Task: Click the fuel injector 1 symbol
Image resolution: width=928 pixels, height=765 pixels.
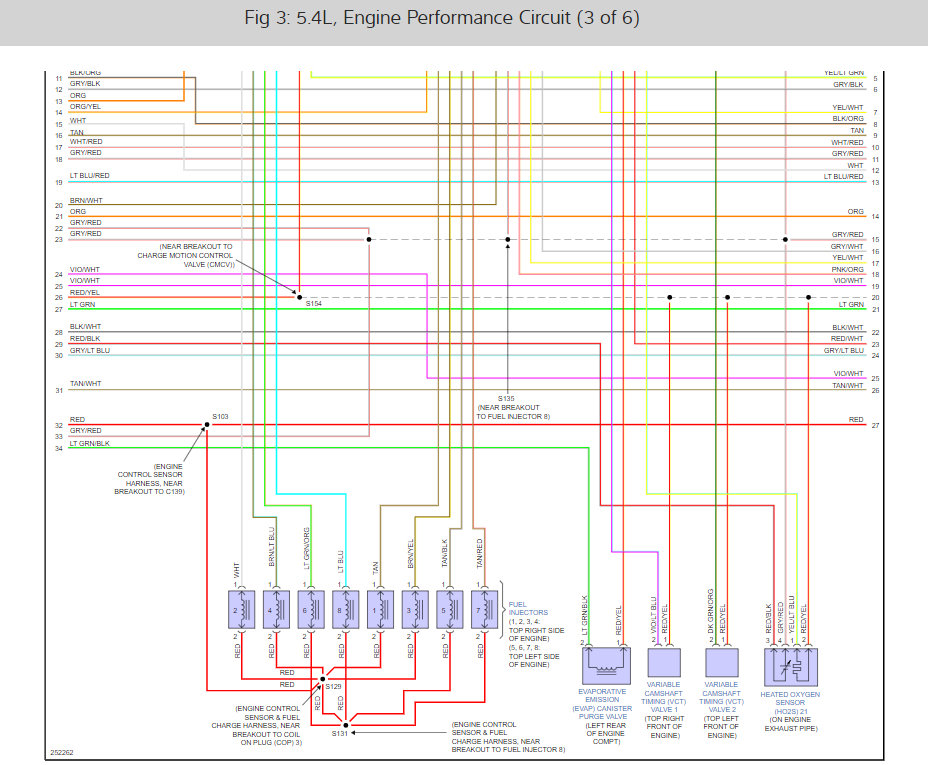Action: (381, 609)
